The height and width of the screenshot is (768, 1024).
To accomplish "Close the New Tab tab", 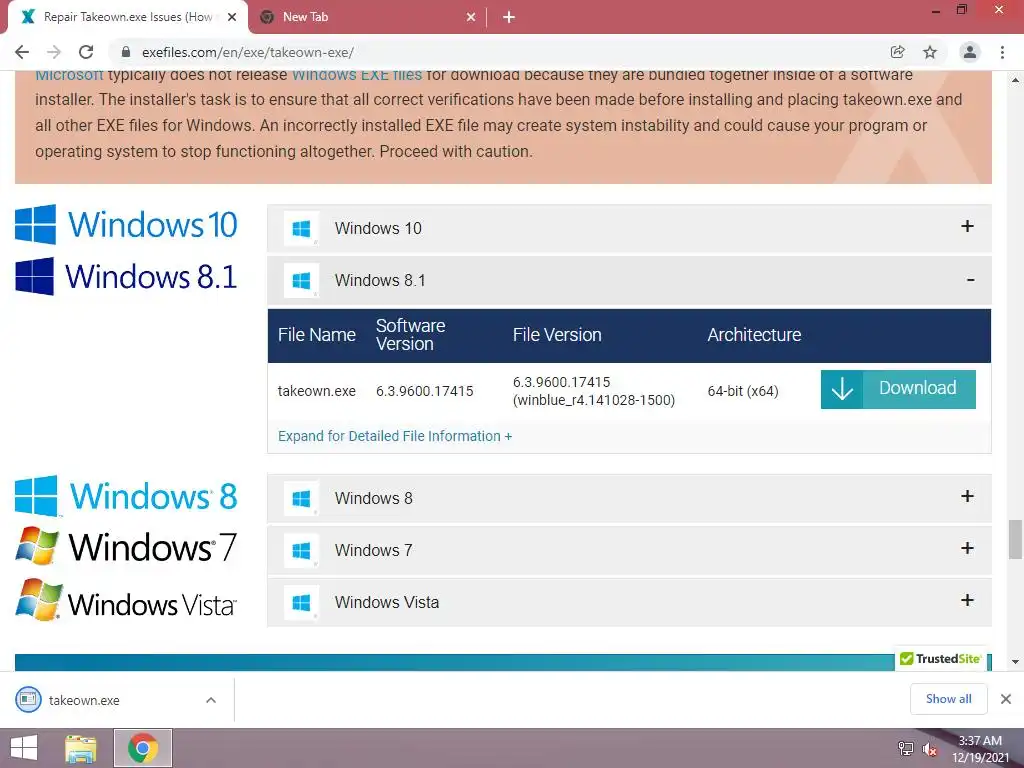I will [471, 17].
